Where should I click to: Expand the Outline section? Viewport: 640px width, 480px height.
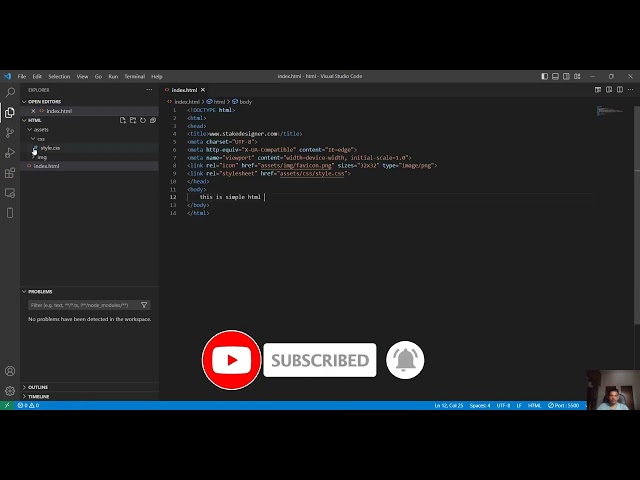coord(24,387)
